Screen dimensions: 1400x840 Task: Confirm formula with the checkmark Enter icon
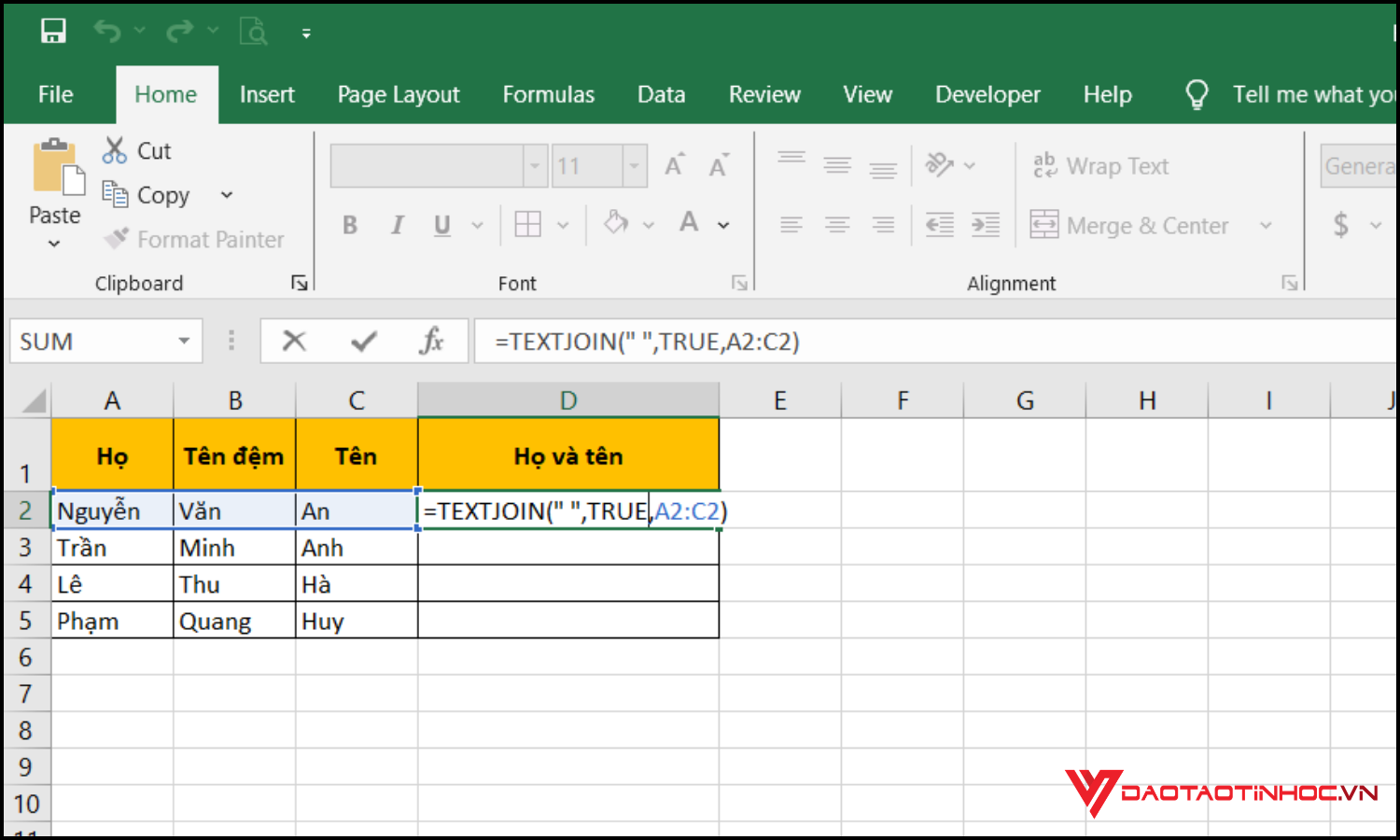coord(363,342)
